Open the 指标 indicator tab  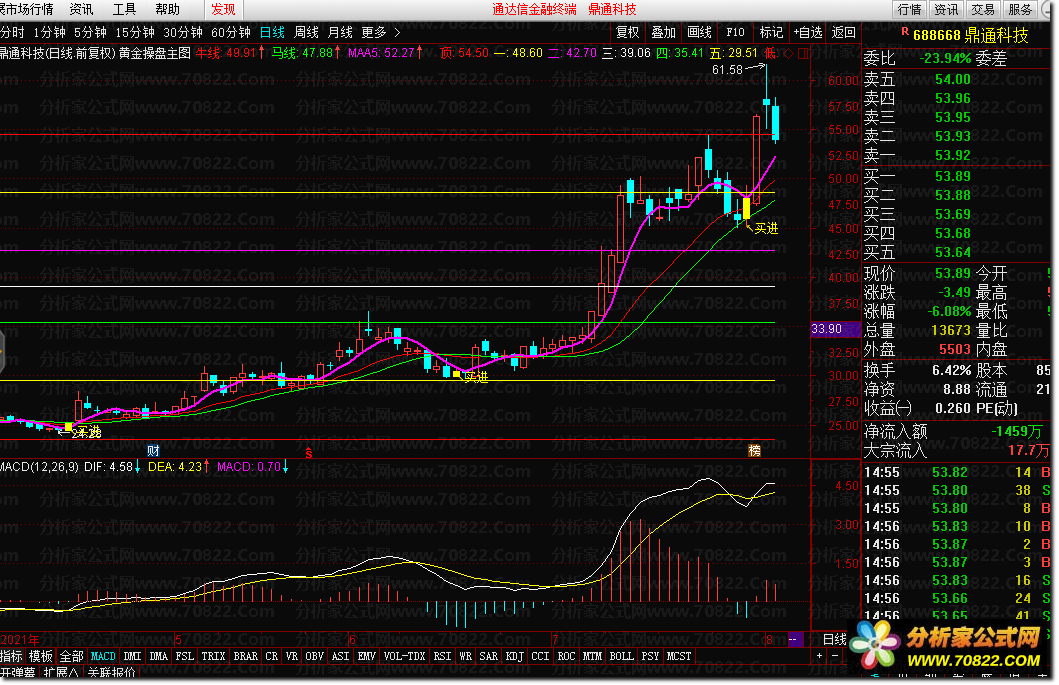[x=11, y=656]
